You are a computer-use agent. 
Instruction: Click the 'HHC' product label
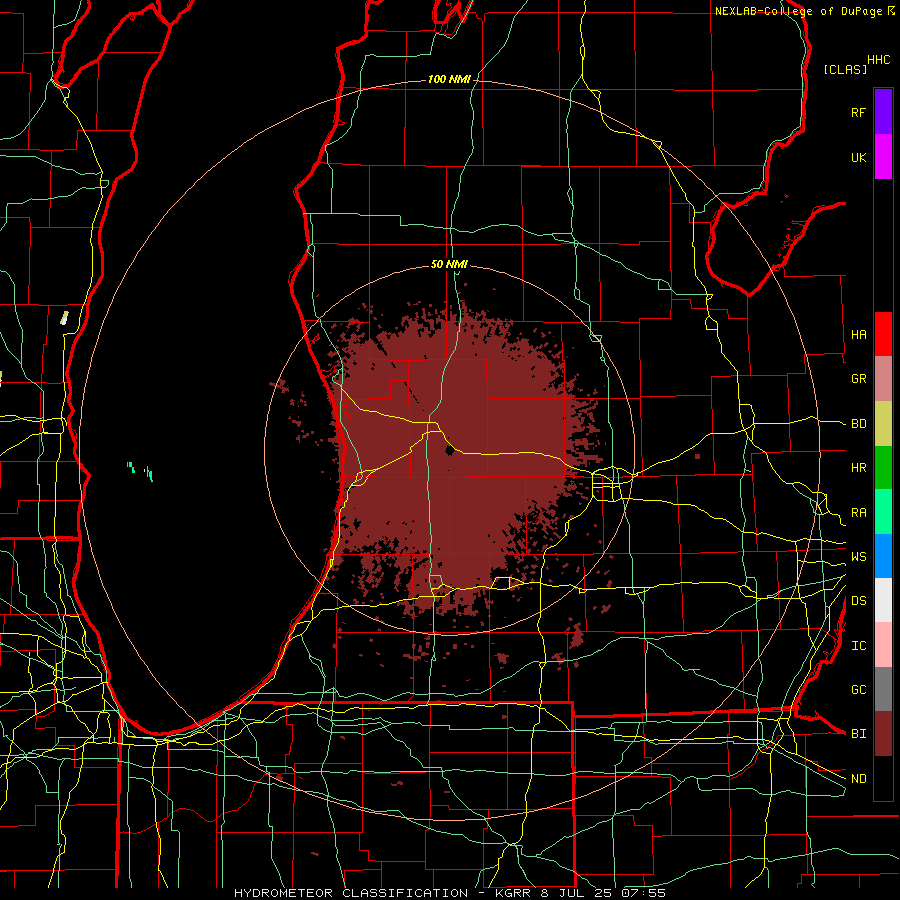879,60
